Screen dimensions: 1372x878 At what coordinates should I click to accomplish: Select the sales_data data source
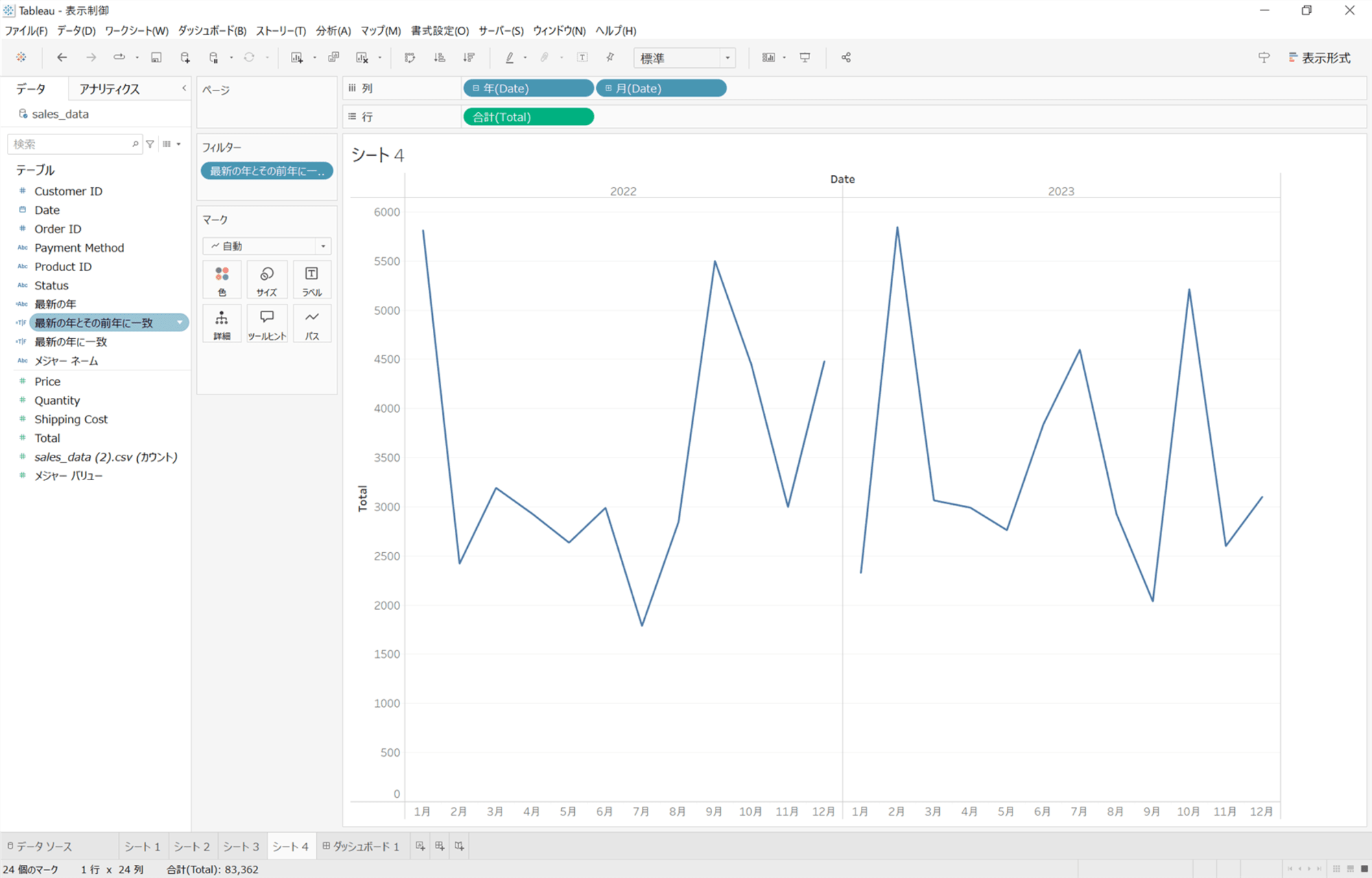(x=60, y=114)
